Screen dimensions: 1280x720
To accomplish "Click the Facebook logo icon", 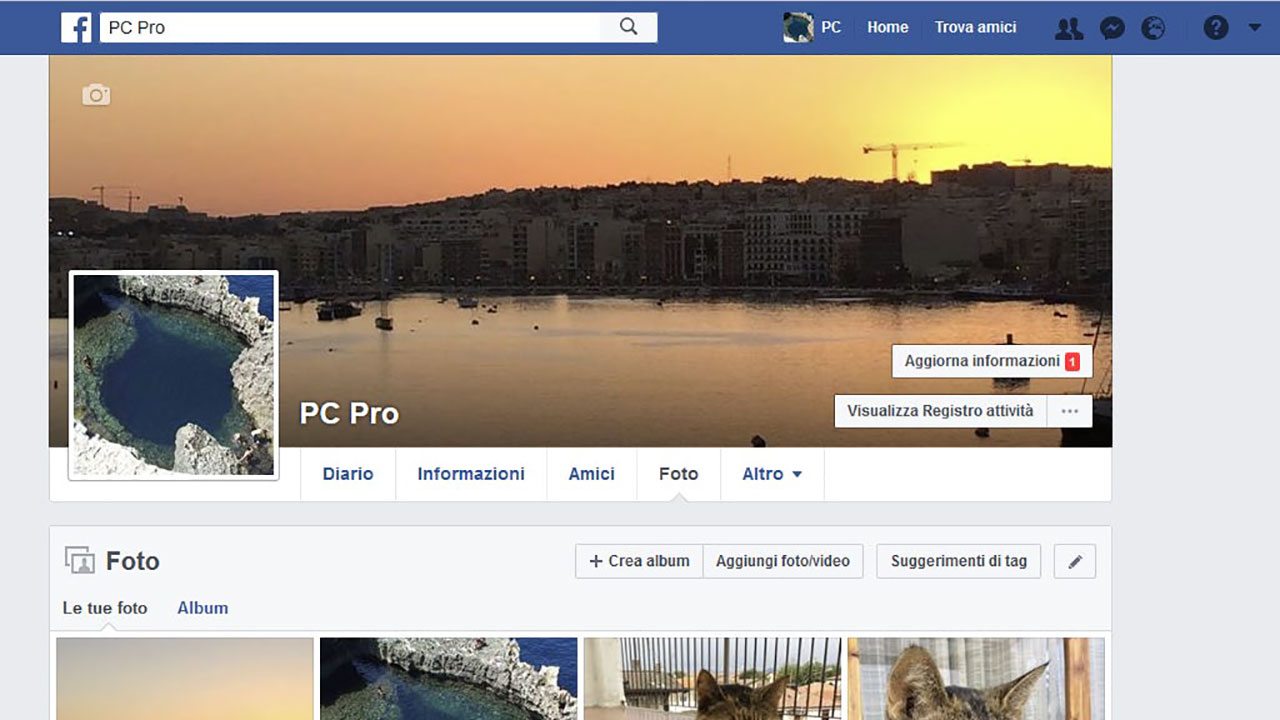I will pos(76,27).
